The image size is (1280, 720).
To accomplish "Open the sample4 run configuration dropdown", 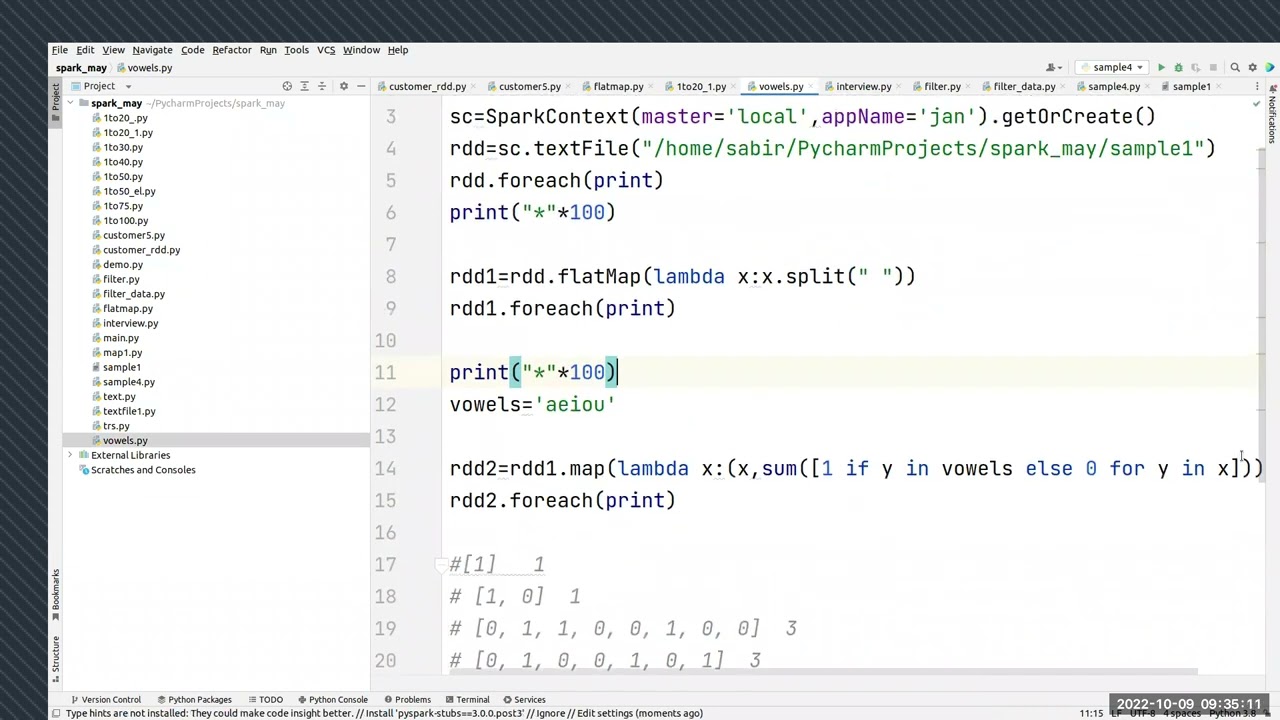I will pos(1111,68).
